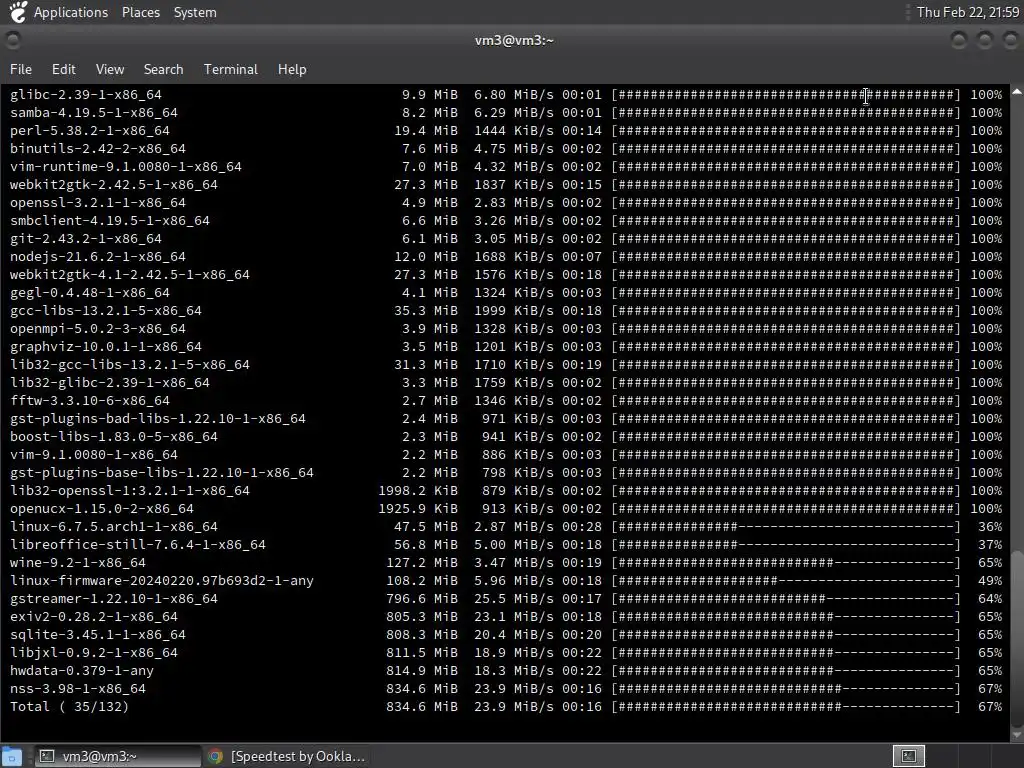Click libjxl-0.9.2-1-x86_64 text
The height and width of the screenshot is (768, 1024).
[93, 653]
